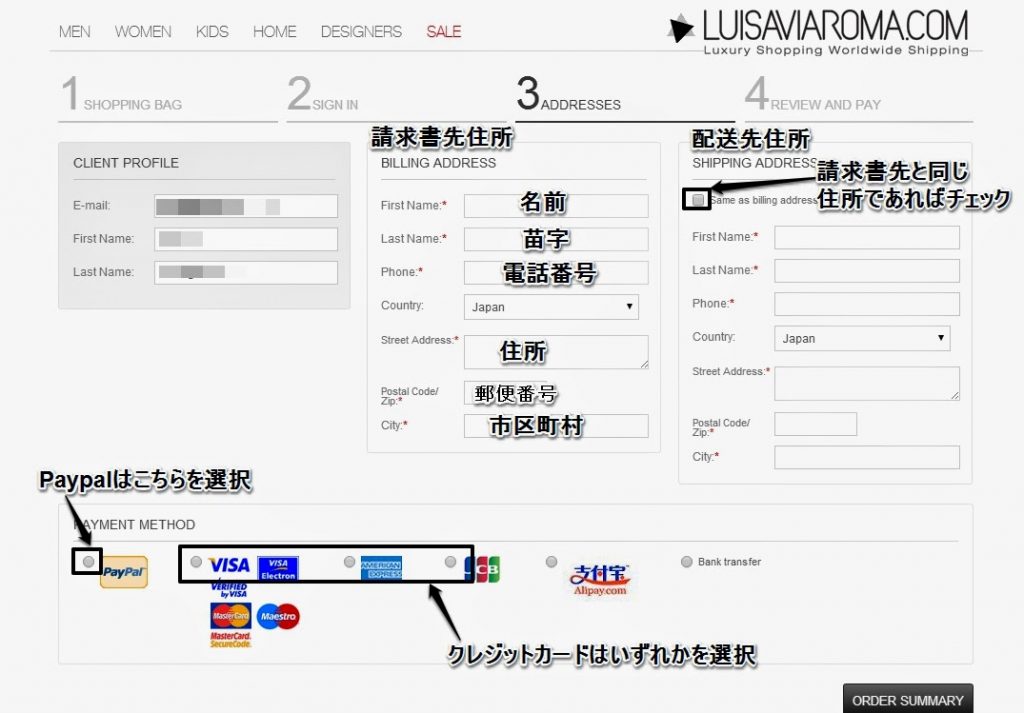Click the Bank transfer label
This screenshot has width=1024, height=713.
pos(729,562)
